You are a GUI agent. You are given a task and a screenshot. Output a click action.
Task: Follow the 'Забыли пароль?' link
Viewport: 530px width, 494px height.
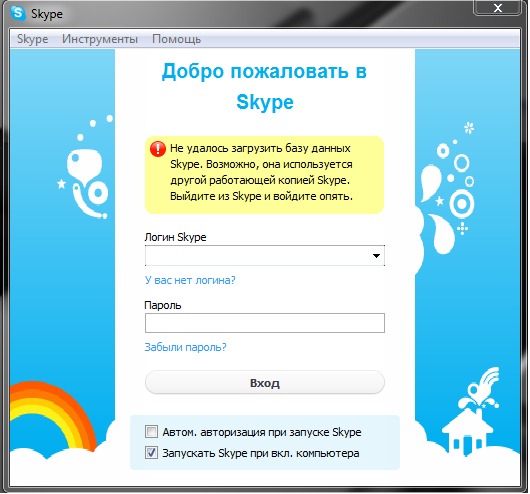(186, 347)
